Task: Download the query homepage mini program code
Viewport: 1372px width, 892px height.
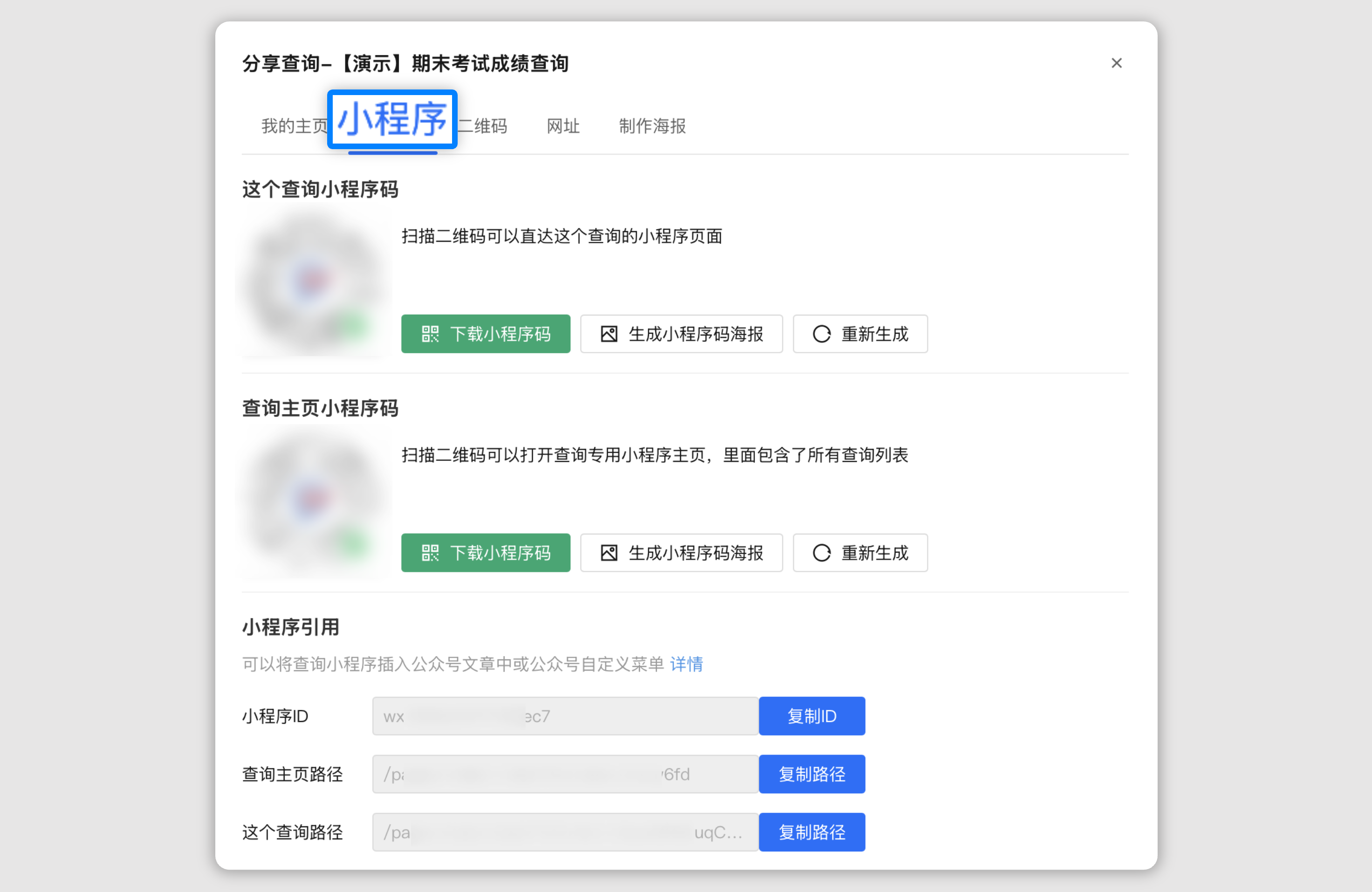Action: (x=486, y=553)
